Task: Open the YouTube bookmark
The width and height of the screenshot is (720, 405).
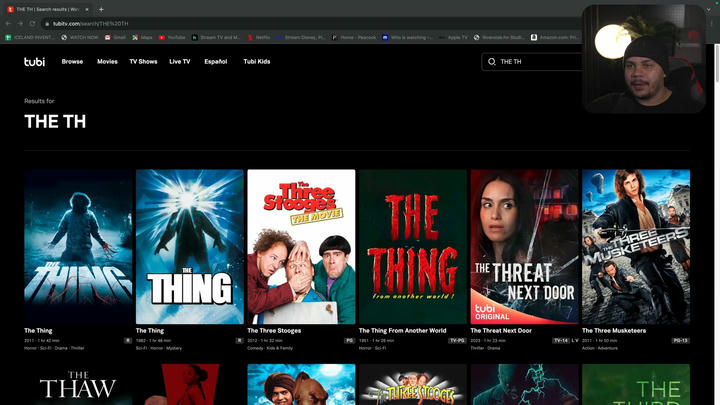Action: pos(172,37)
